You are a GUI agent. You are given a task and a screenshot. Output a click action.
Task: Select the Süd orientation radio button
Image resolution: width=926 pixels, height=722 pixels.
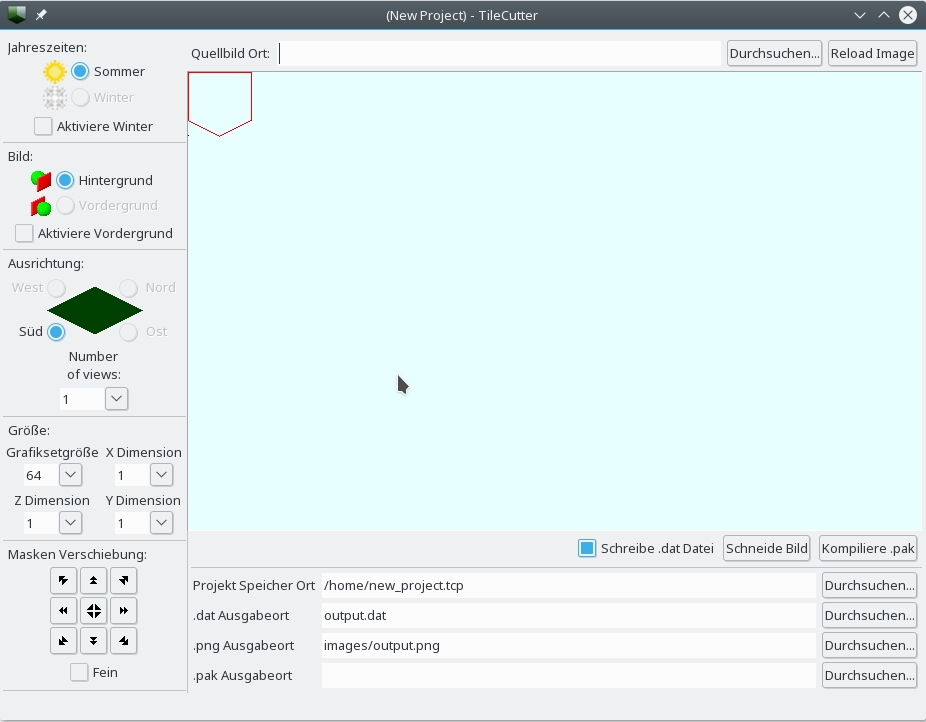(x=57, y=331)
